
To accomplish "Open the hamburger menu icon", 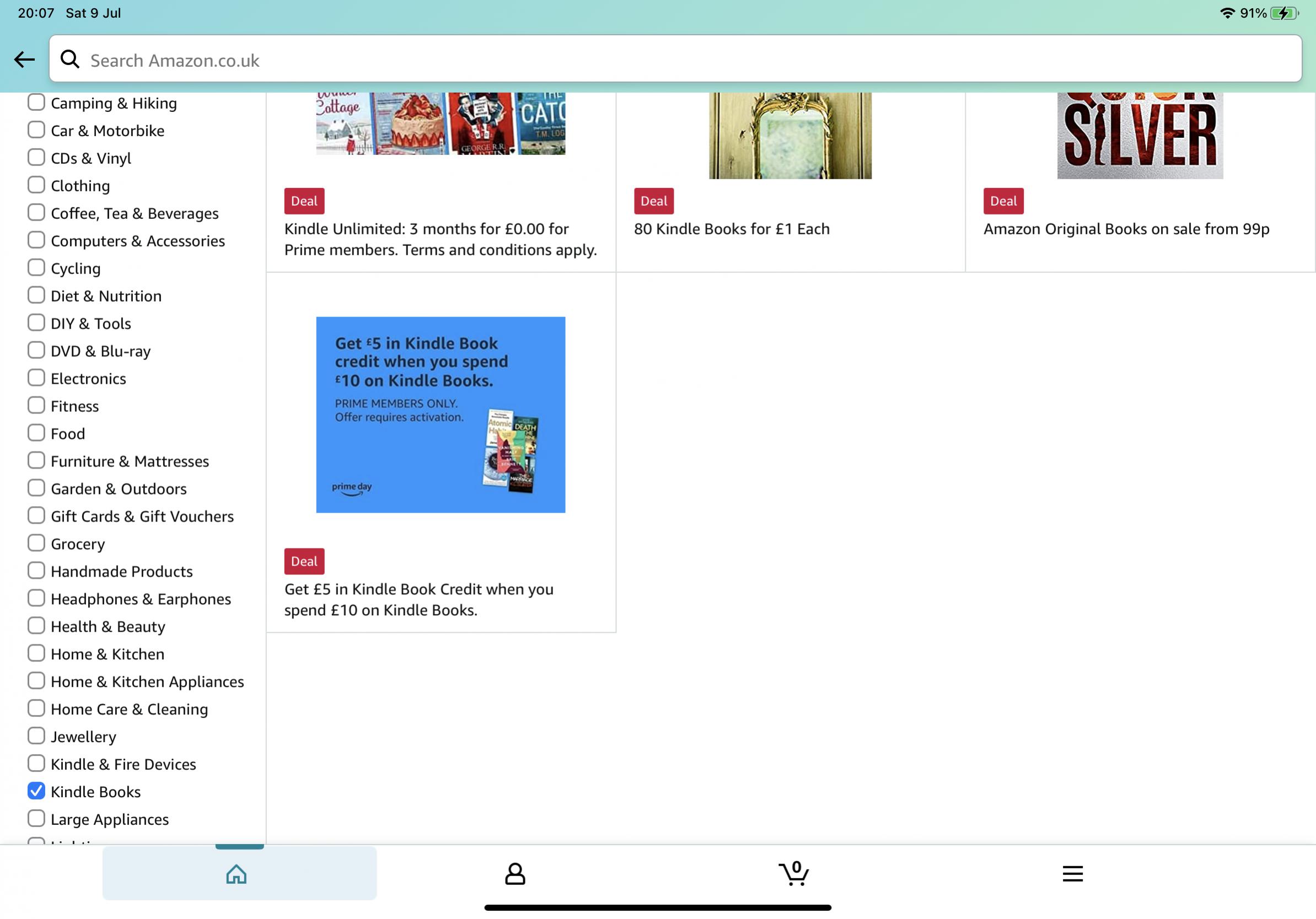I will pyautogui.click(x=1072, y=874).
